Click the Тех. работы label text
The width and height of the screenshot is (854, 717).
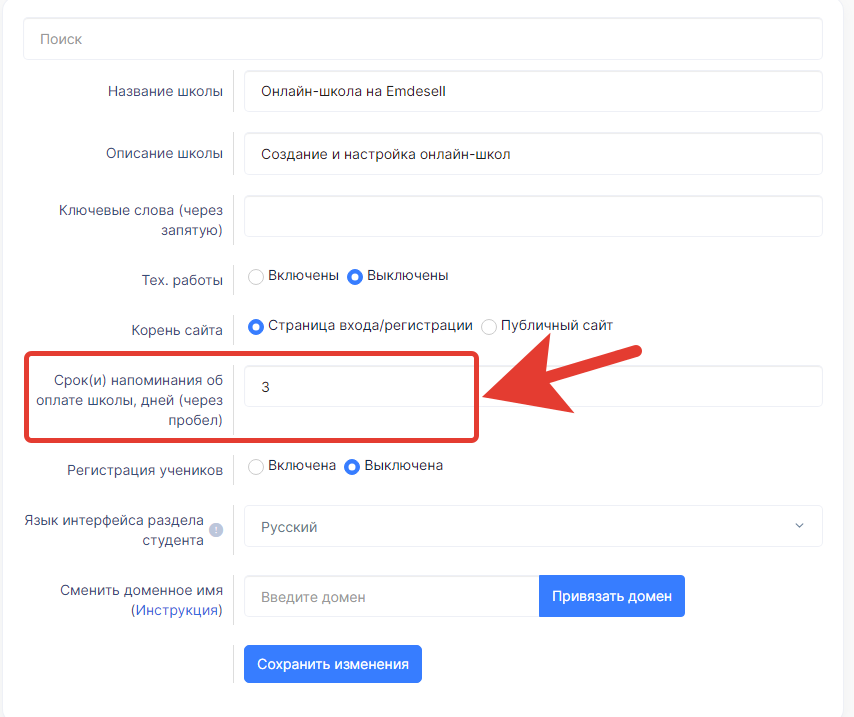pos(182,280)
